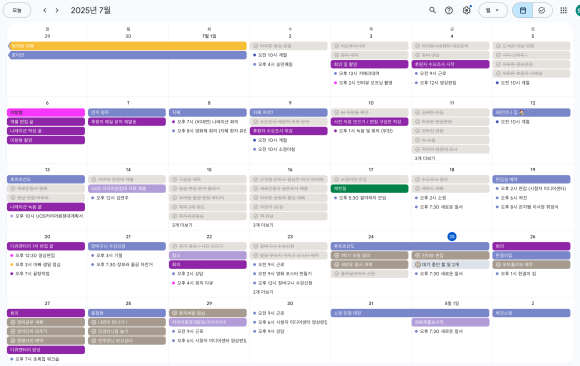Viewport: 580px width, 366px height.
Task: Open 오후 7시 초록집 워크숍 on July 27
Action: coord(36,359)
